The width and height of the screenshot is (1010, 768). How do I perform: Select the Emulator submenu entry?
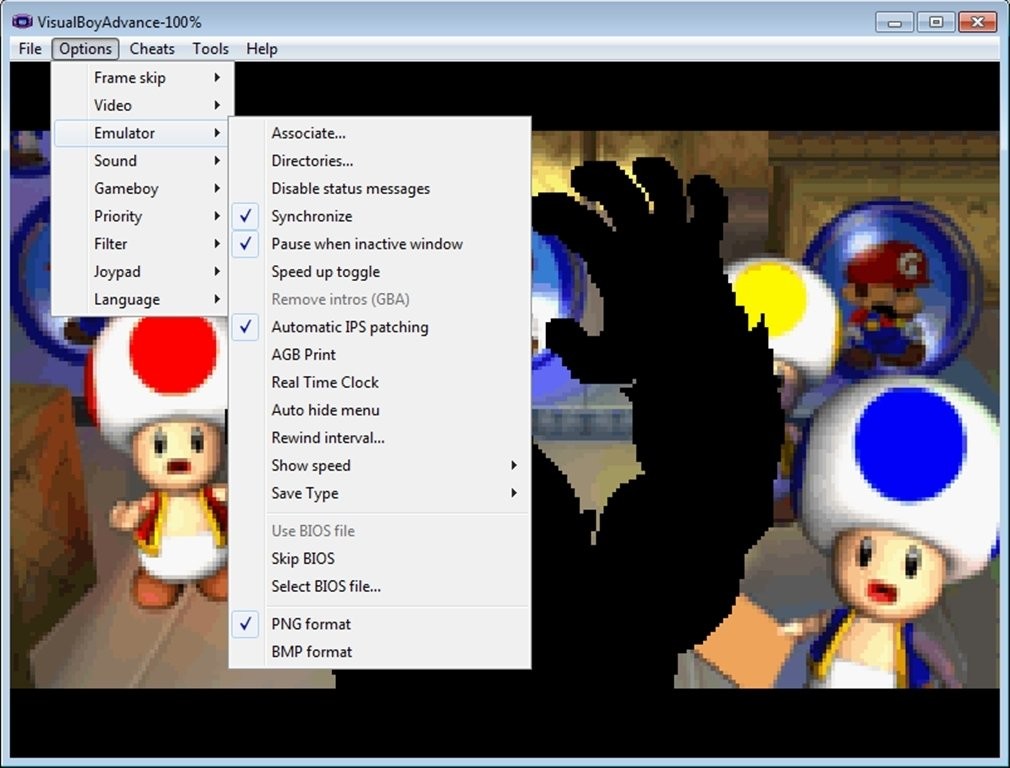coord(140,133)
